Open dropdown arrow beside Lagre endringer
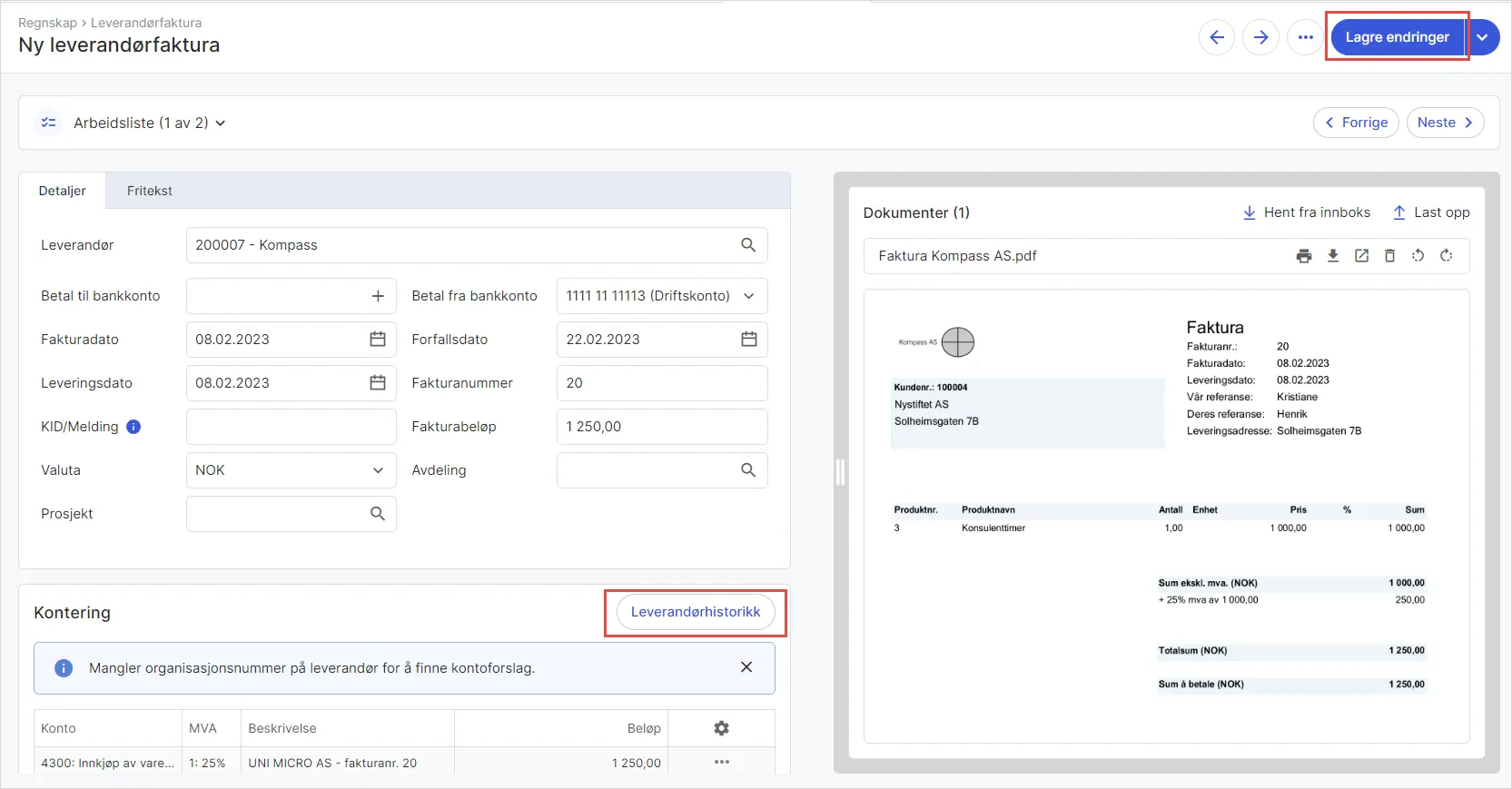The width and height of the screenshot is (1512, 789). [x=1482, y=37]
